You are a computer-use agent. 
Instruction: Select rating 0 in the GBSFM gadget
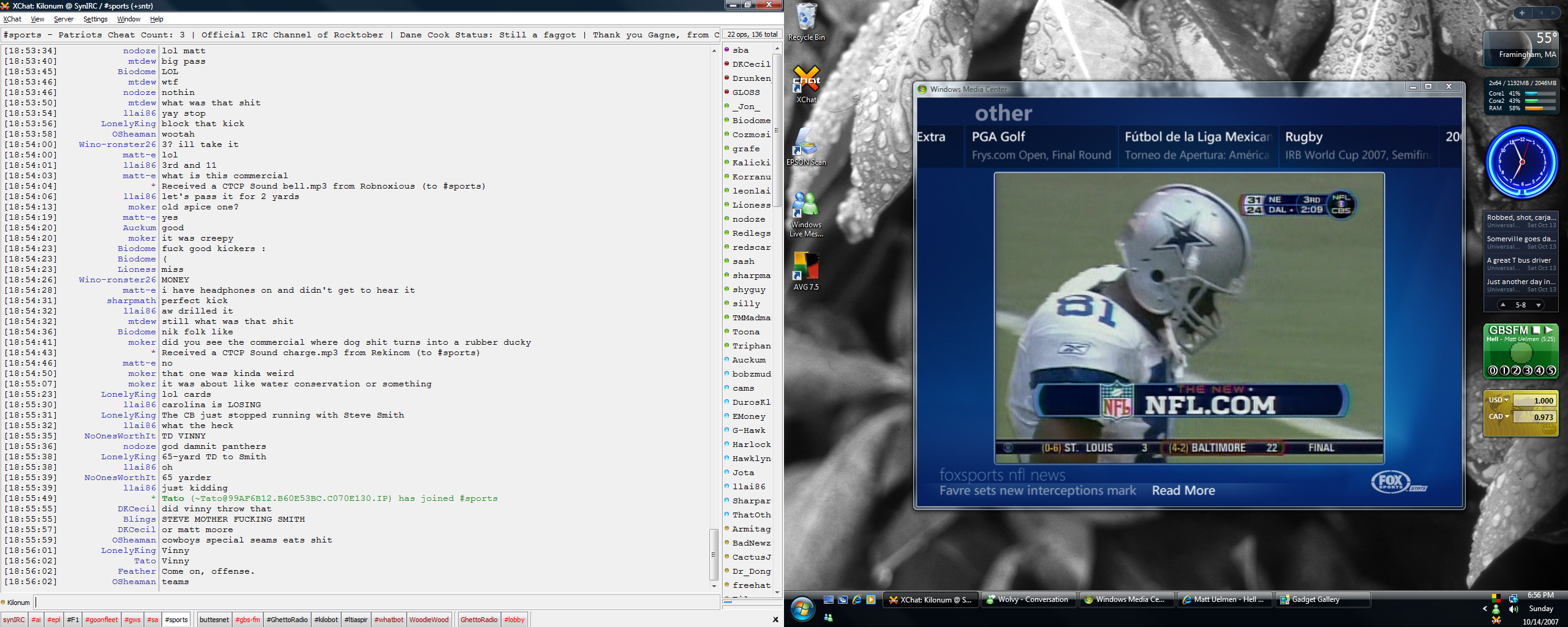coord(1493,370)
